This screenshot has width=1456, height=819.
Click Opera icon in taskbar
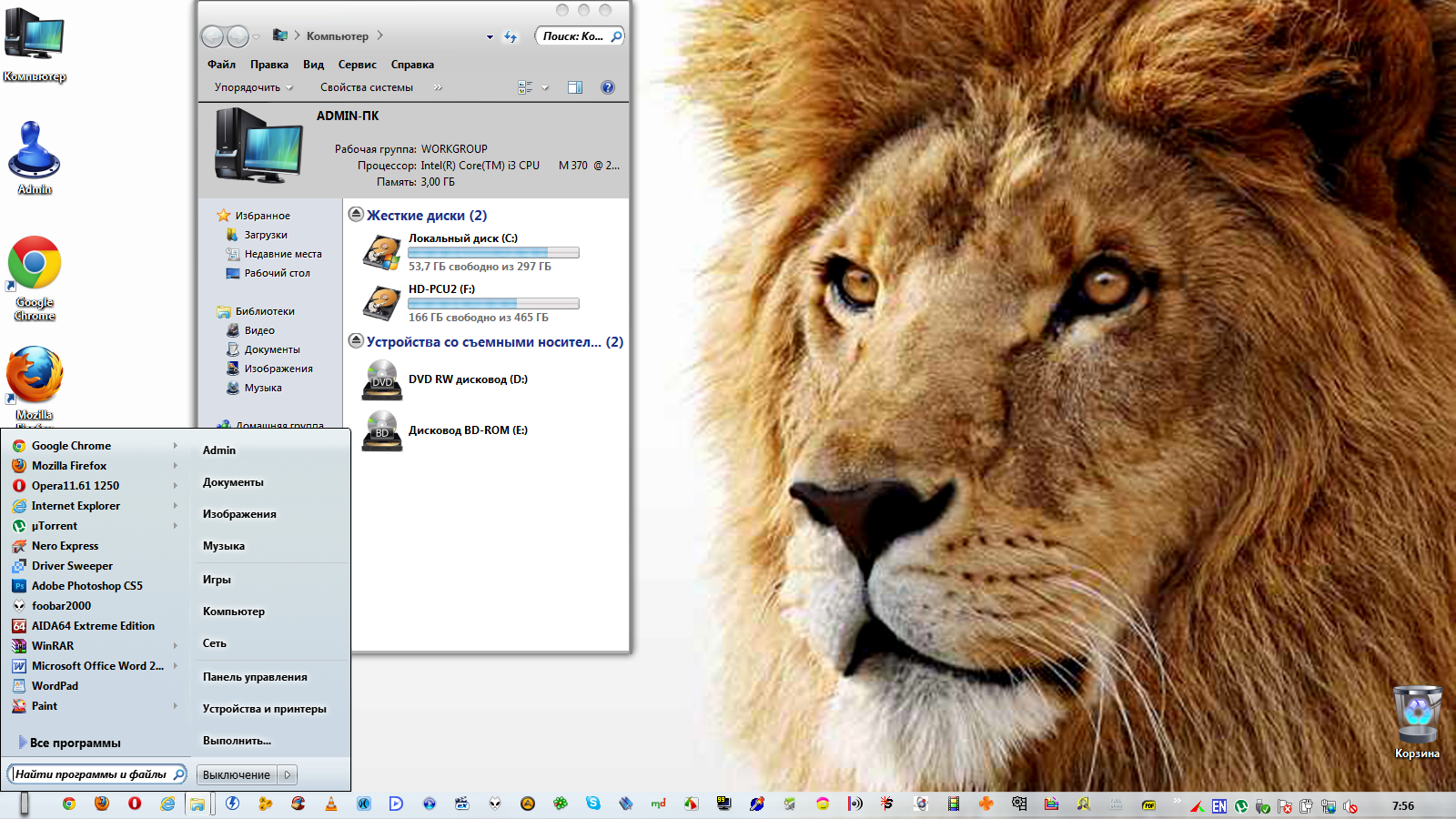coord(135,804)
